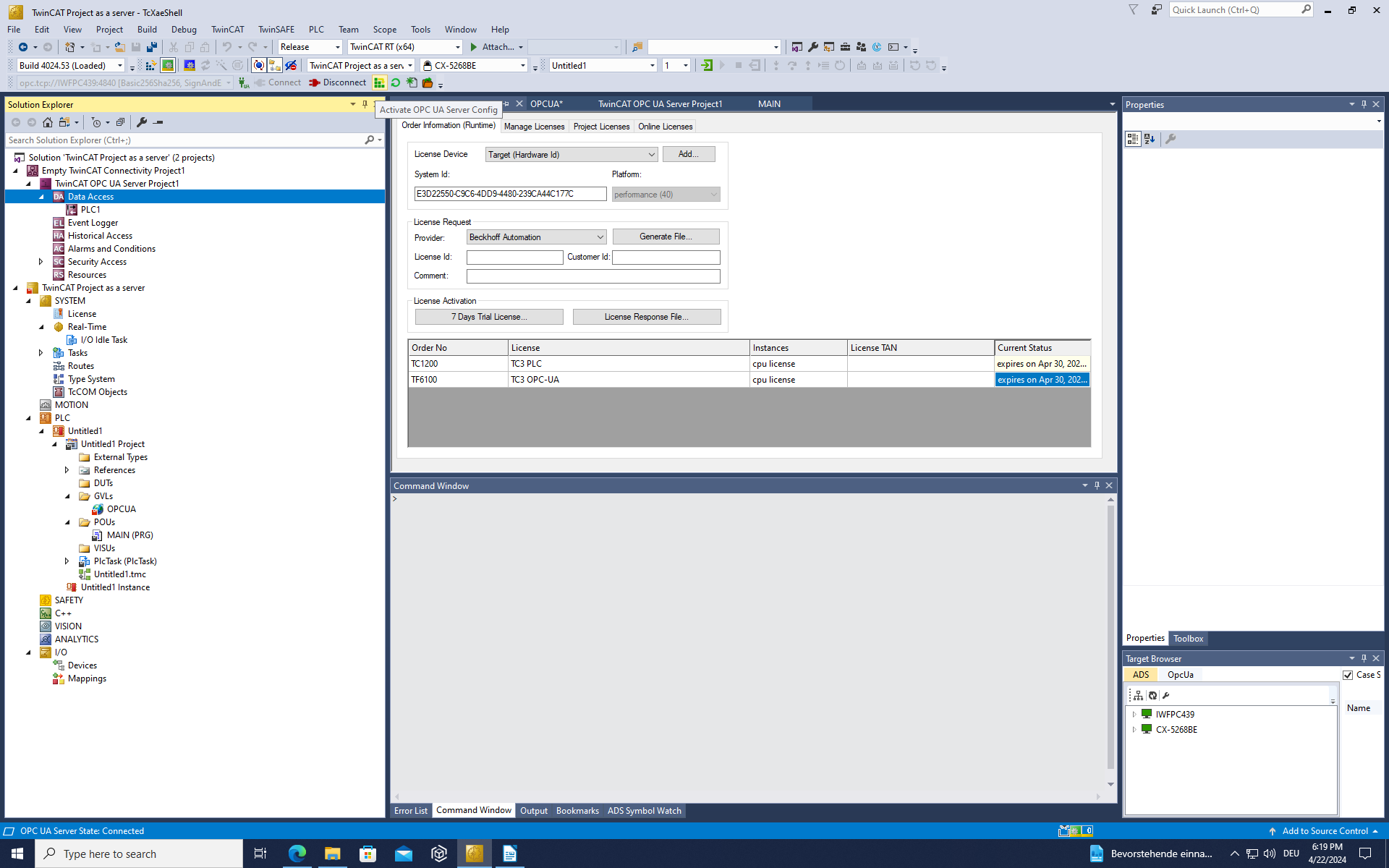This screenshot has height=868, width=1389.
Task: Open the License Device dropdown
Action: (571, 155)
